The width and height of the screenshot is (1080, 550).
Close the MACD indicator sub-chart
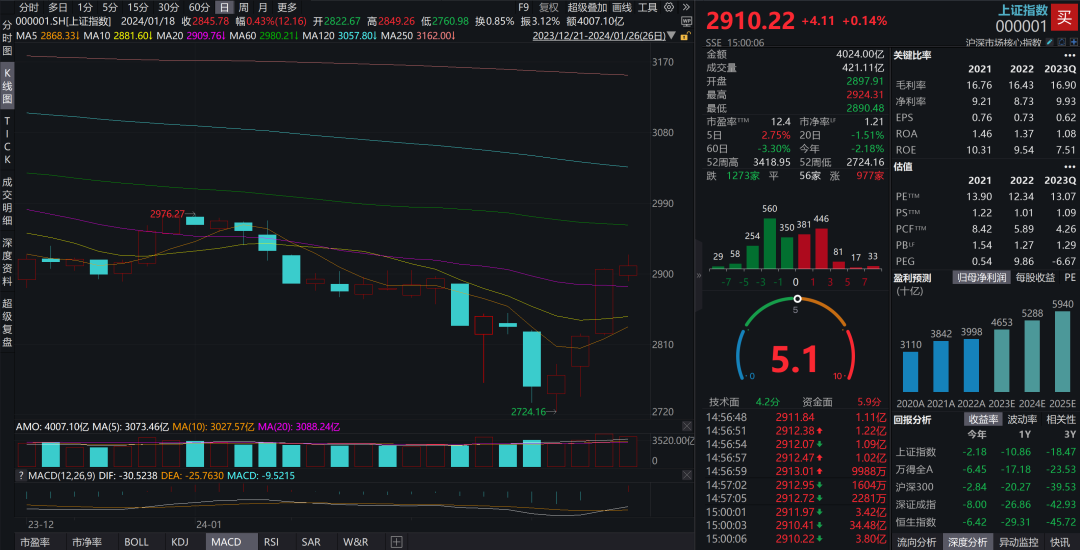tap(686, 475)
